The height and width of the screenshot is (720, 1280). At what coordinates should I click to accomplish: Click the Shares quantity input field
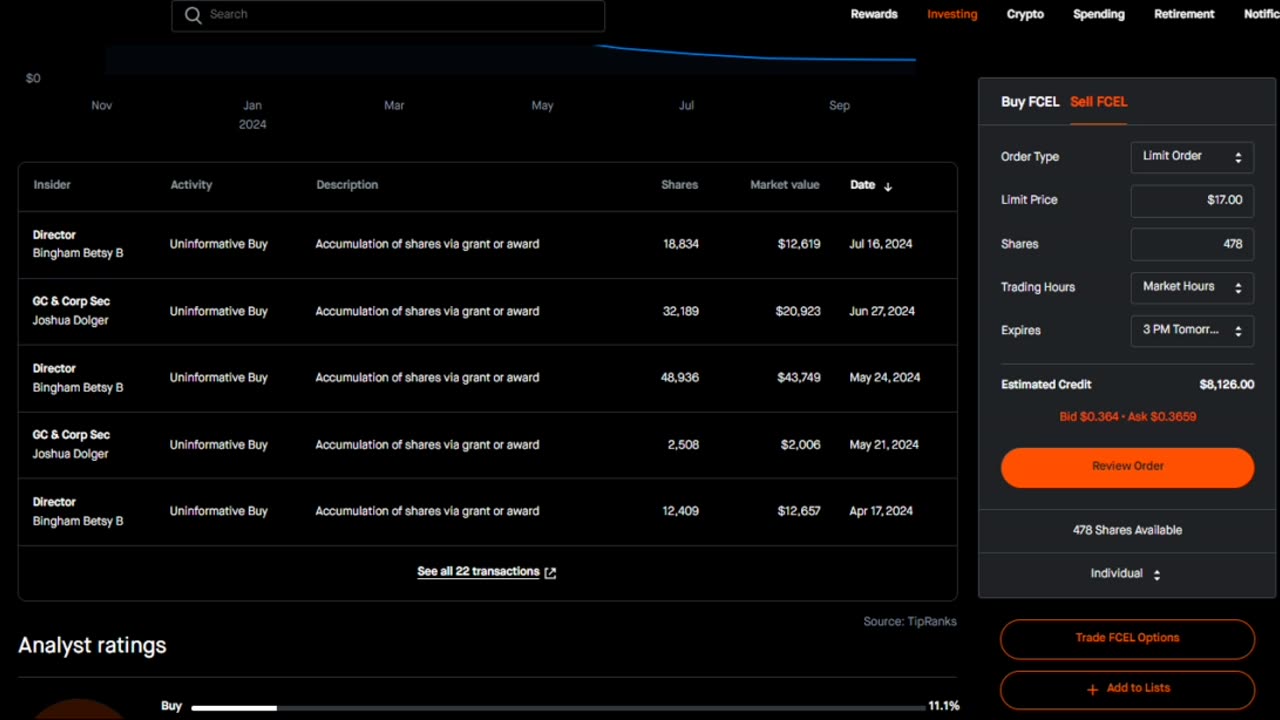(1192, 244)
